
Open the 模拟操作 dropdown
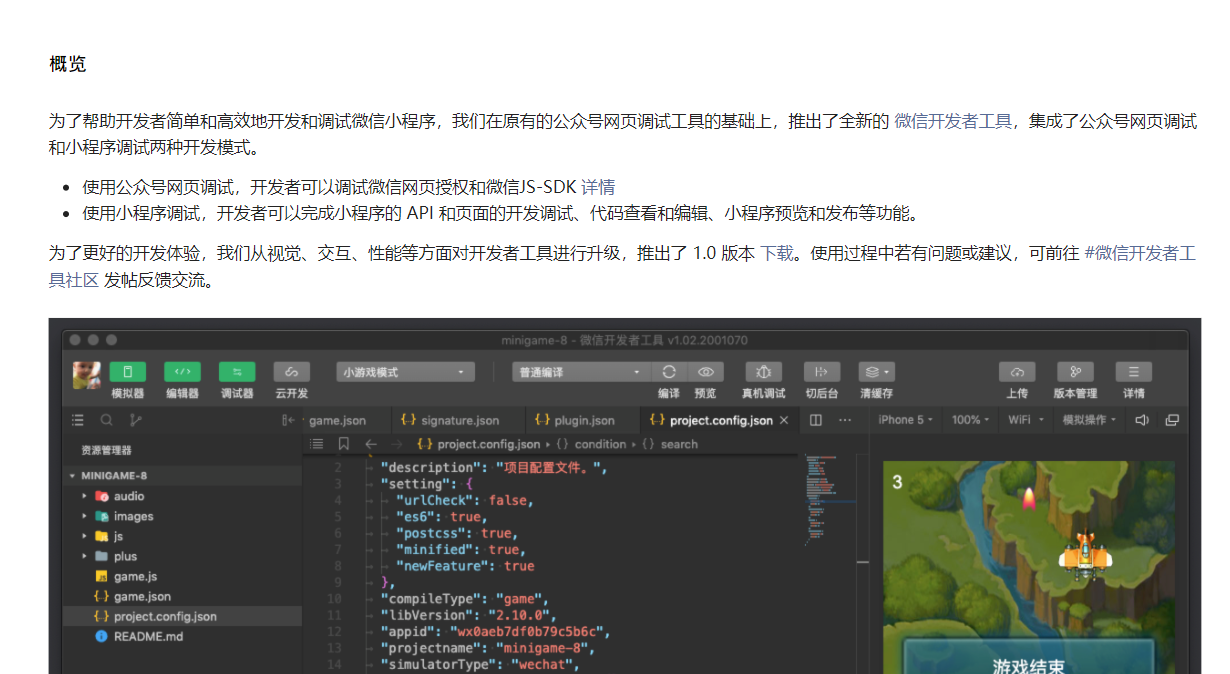pos(1090,420)
